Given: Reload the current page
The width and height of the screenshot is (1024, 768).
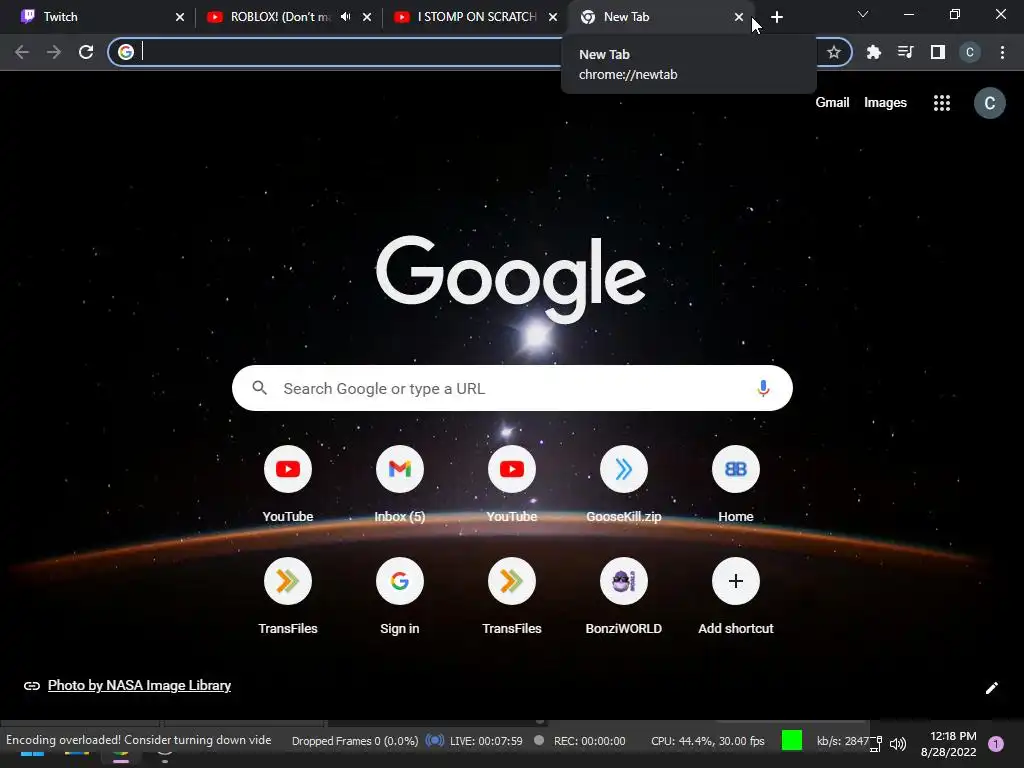Looking at the screenshot, I should 86,52.
